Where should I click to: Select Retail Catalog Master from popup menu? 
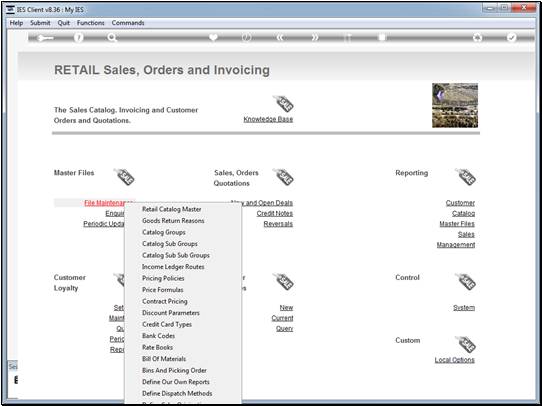(172, 209)
